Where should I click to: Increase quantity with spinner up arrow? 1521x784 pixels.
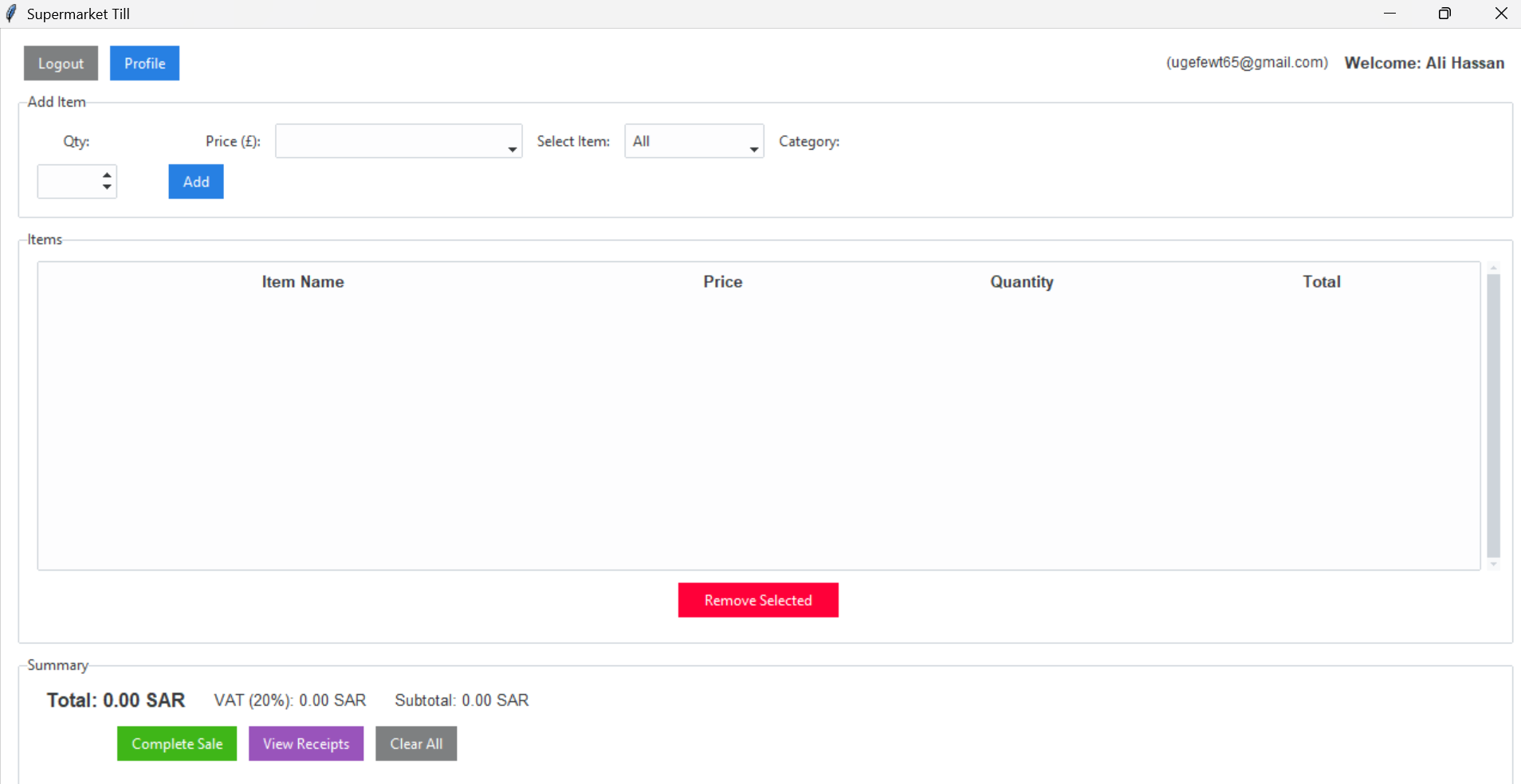click(x=107, y=175)
